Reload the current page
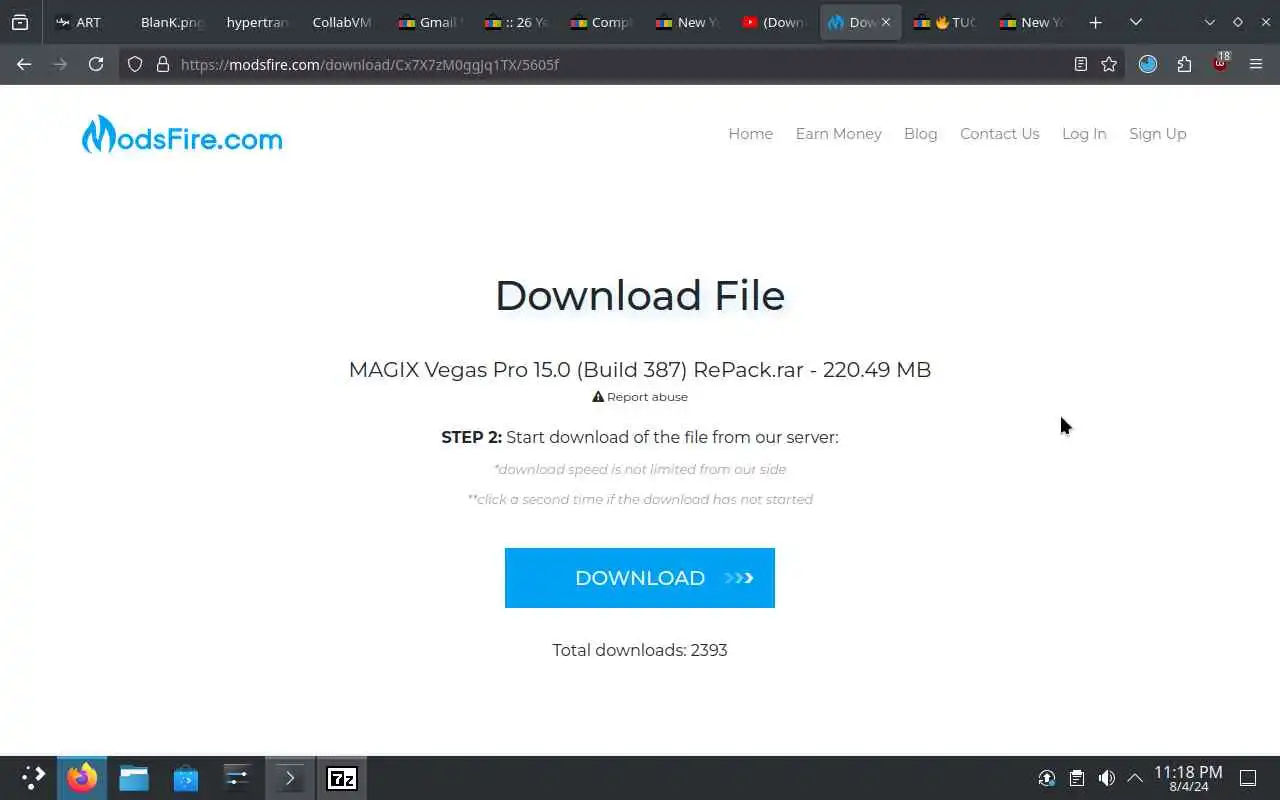The width and height of the screenshot is (1280, 800). pos(96,64)
